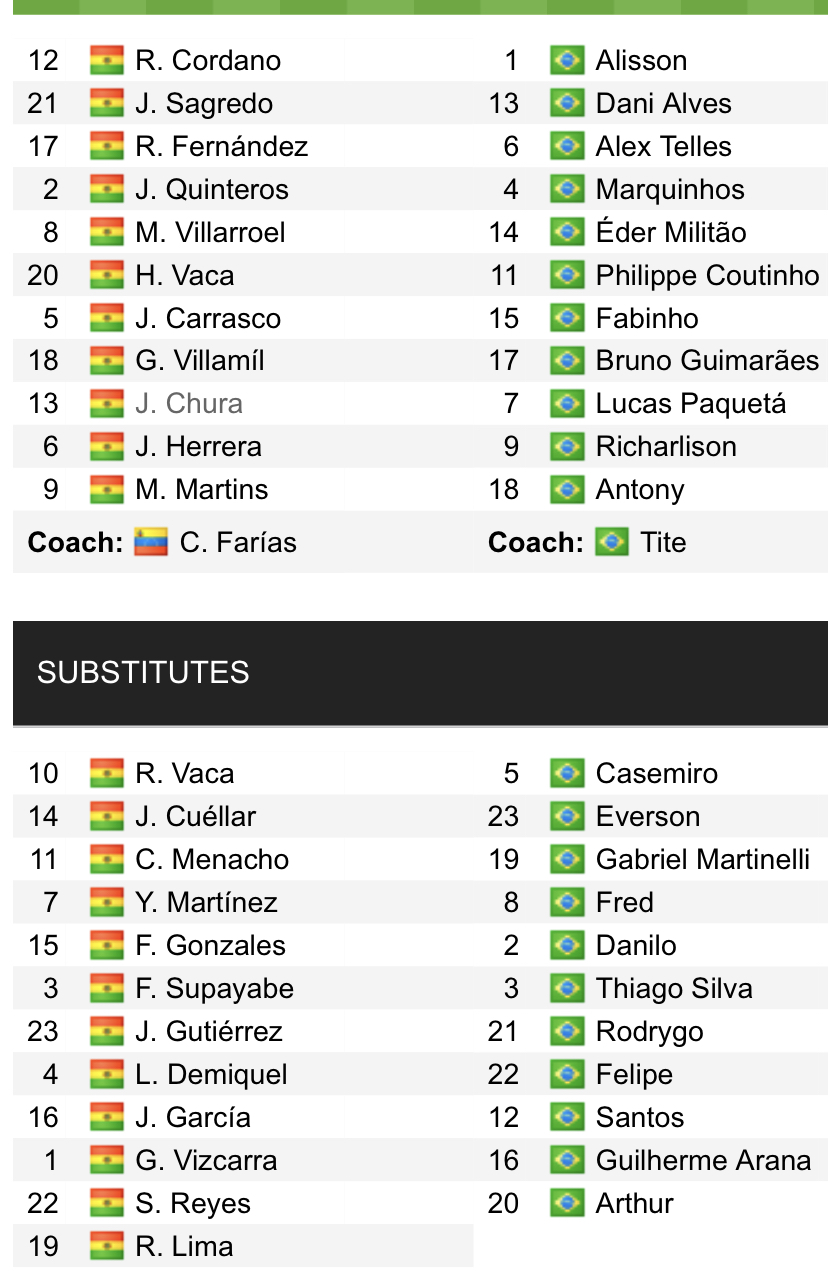828x1279 pixels.
Task: Click the flag icon beside Casemiro
Action: 567,773
